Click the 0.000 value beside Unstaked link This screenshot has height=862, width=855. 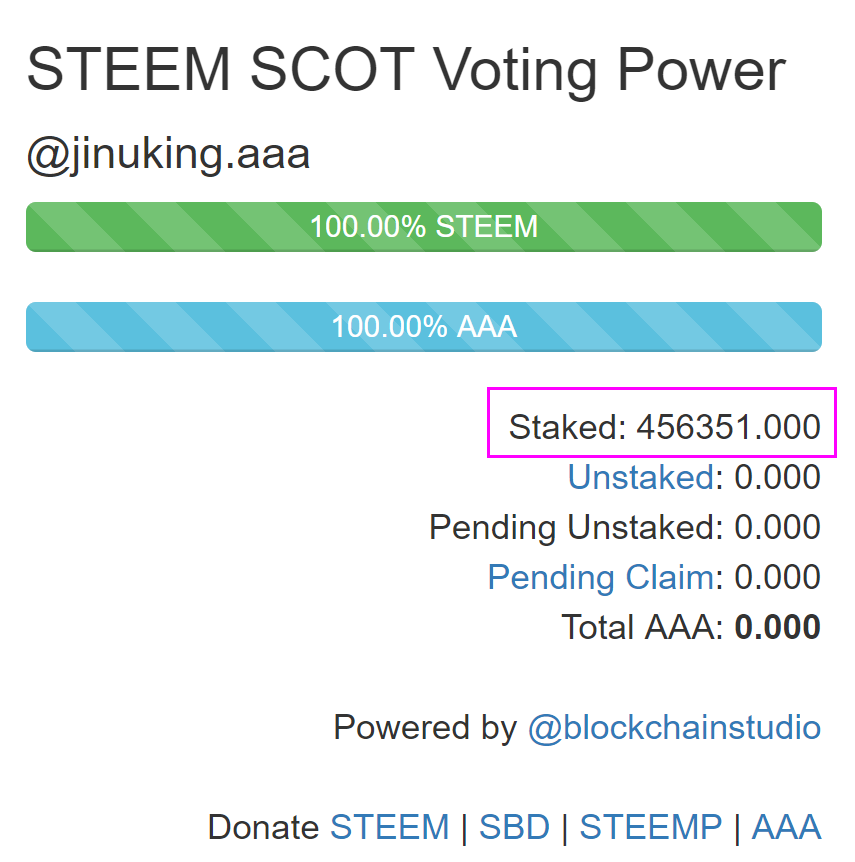tap(777, 478)
